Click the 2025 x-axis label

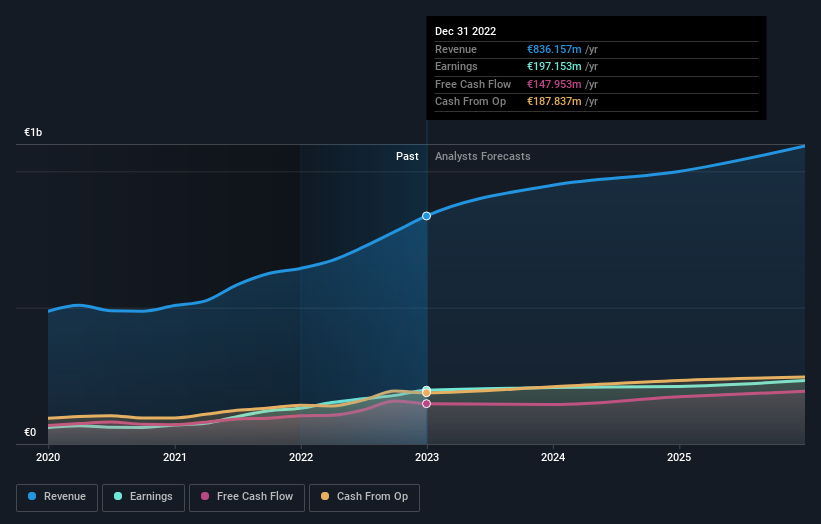point(679,457)
